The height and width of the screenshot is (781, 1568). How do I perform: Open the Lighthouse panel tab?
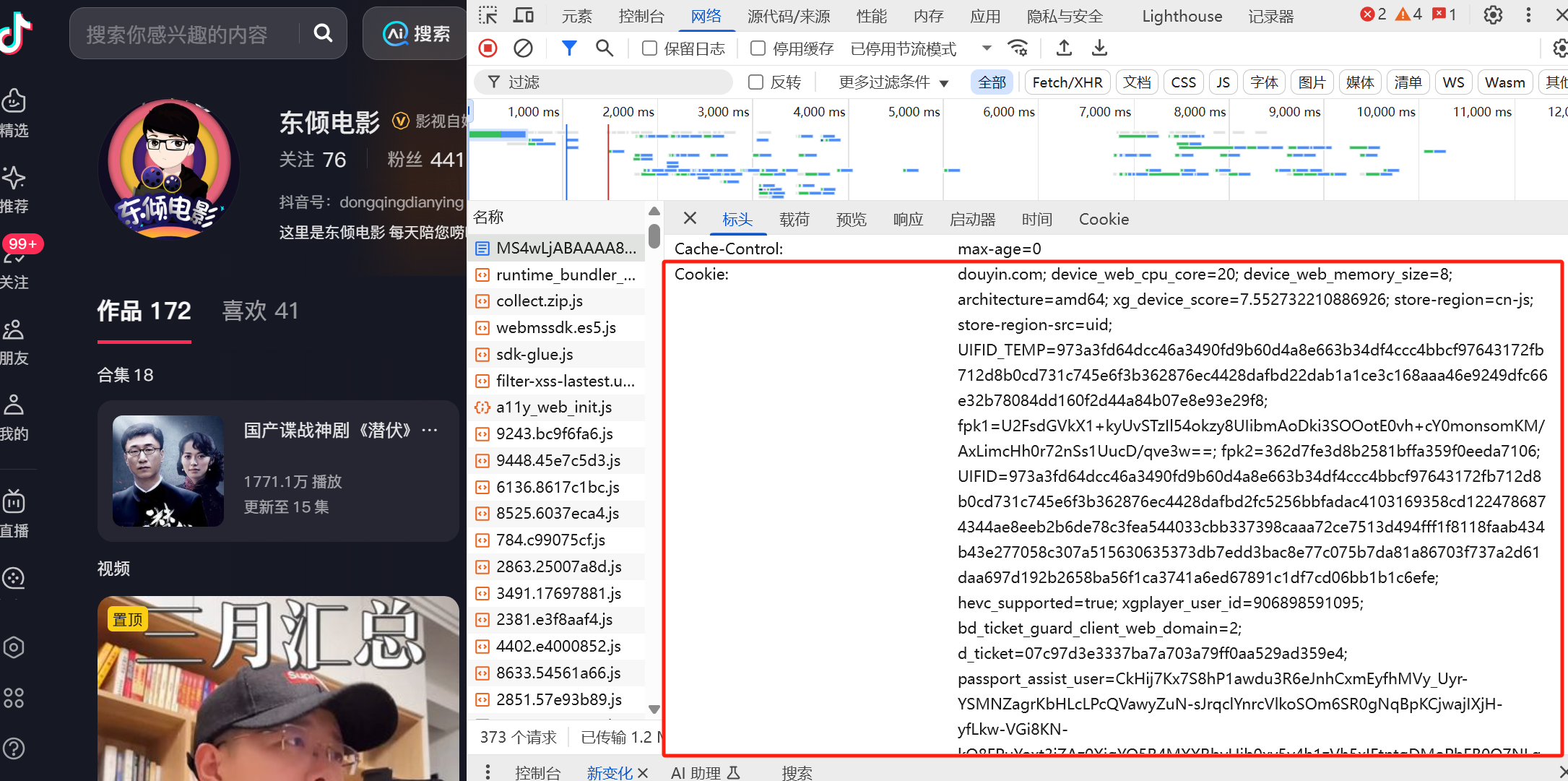[1182, 16]
